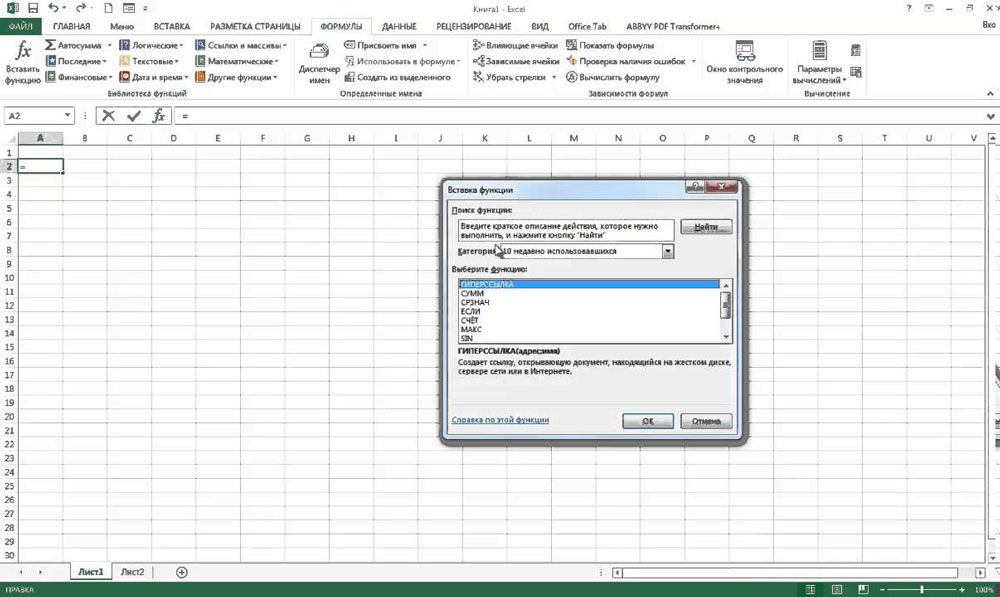
Task: Click Окно контрольного значения icon
Action: coord(744,52)
